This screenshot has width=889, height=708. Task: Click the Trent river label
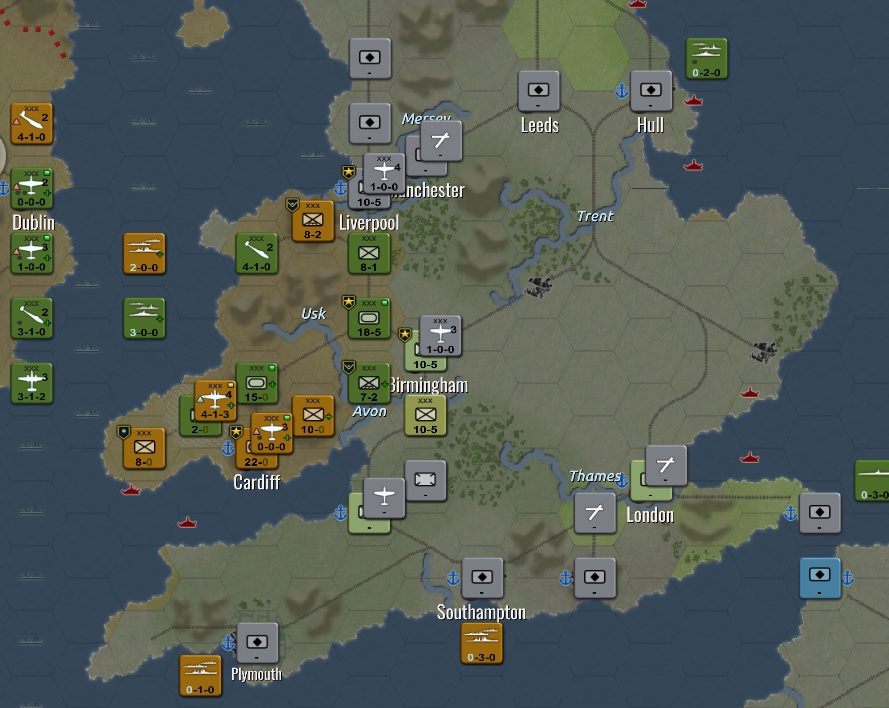pos(595,216)
